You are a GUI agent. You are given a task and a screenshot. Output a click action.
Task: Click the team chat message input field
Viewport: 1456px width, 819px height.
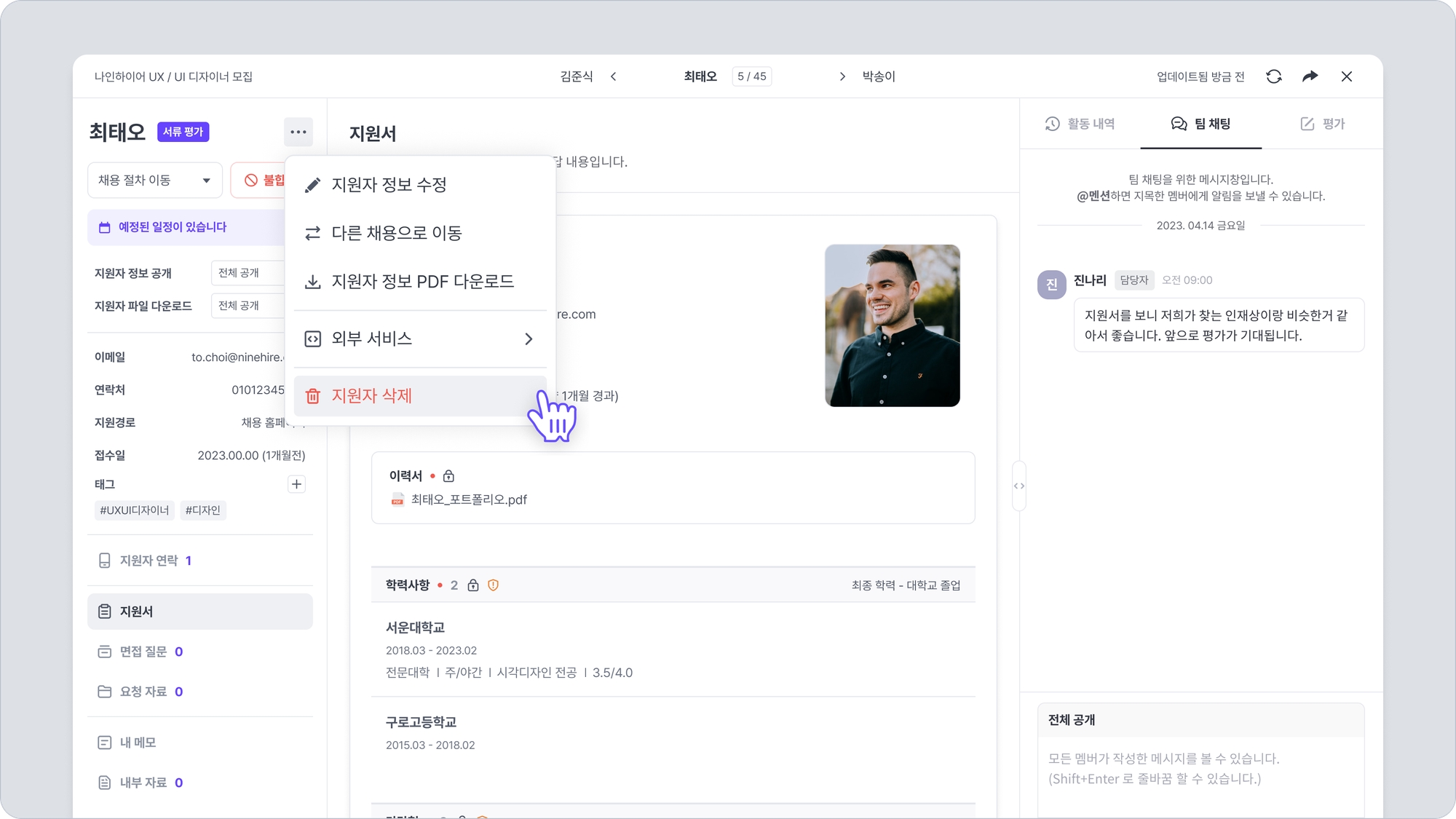pyautogui.click(x=1200, y=772)
